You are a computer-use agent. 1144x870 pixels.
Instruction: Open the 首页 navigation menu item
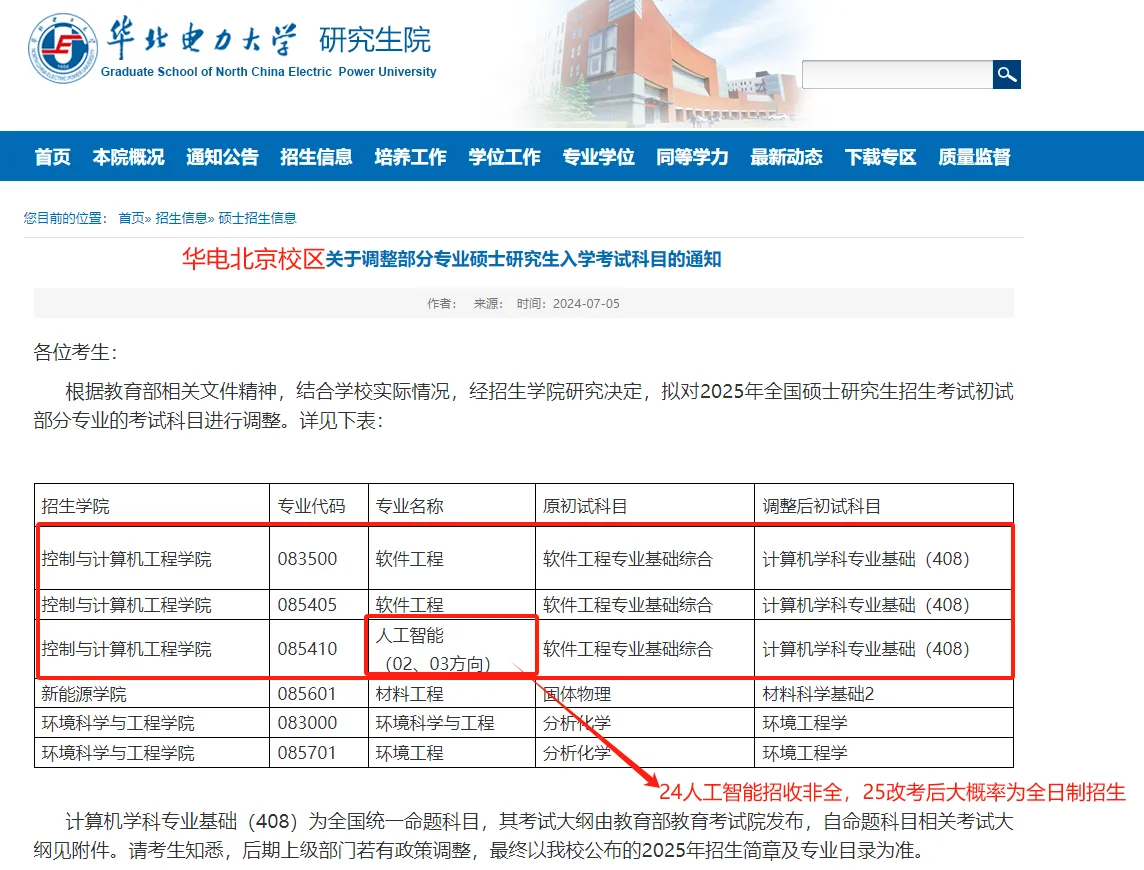[x=53, y=157]
